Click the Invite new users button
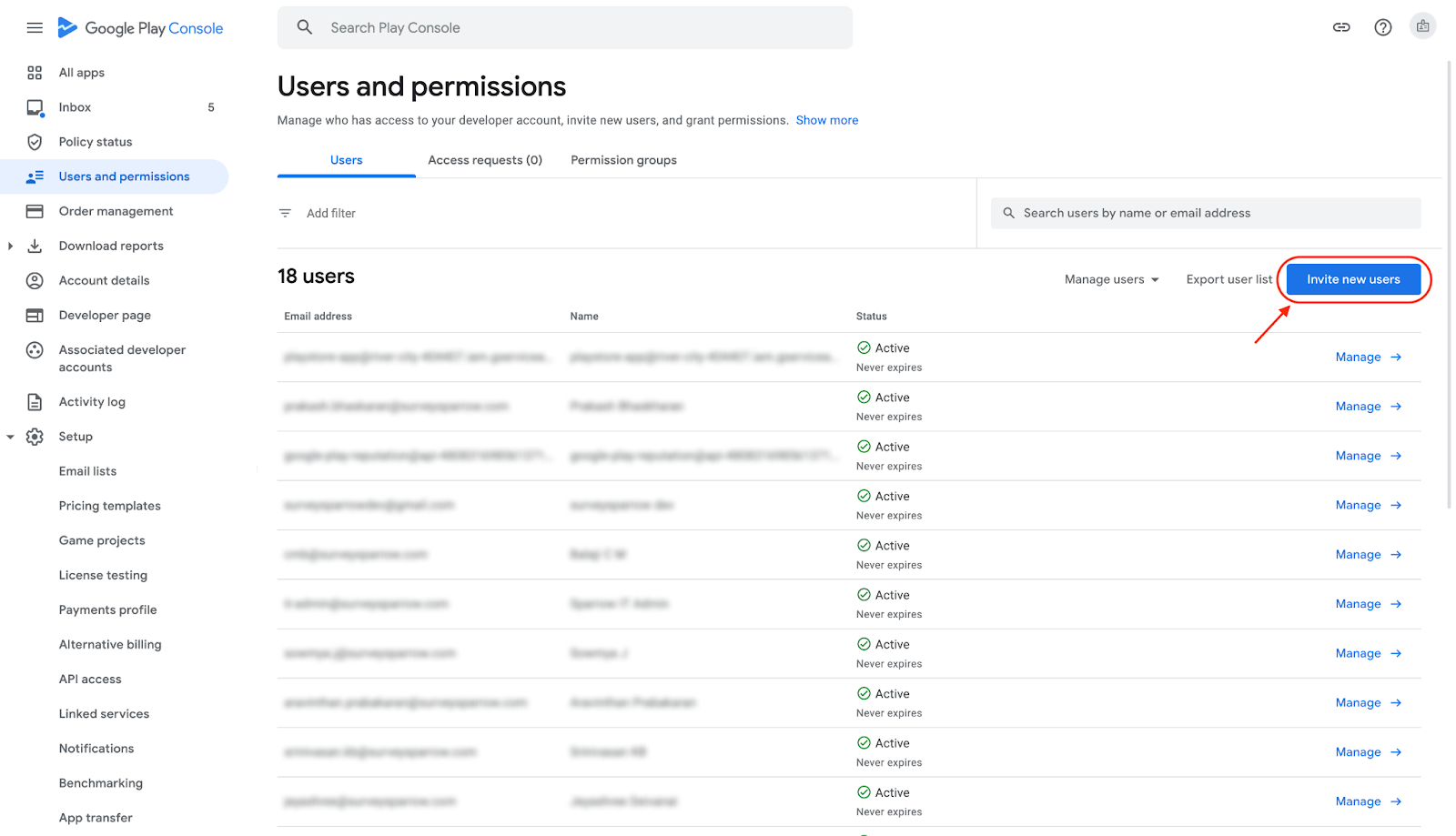This screenshot has width=1456, height=836. point(1352,279)
